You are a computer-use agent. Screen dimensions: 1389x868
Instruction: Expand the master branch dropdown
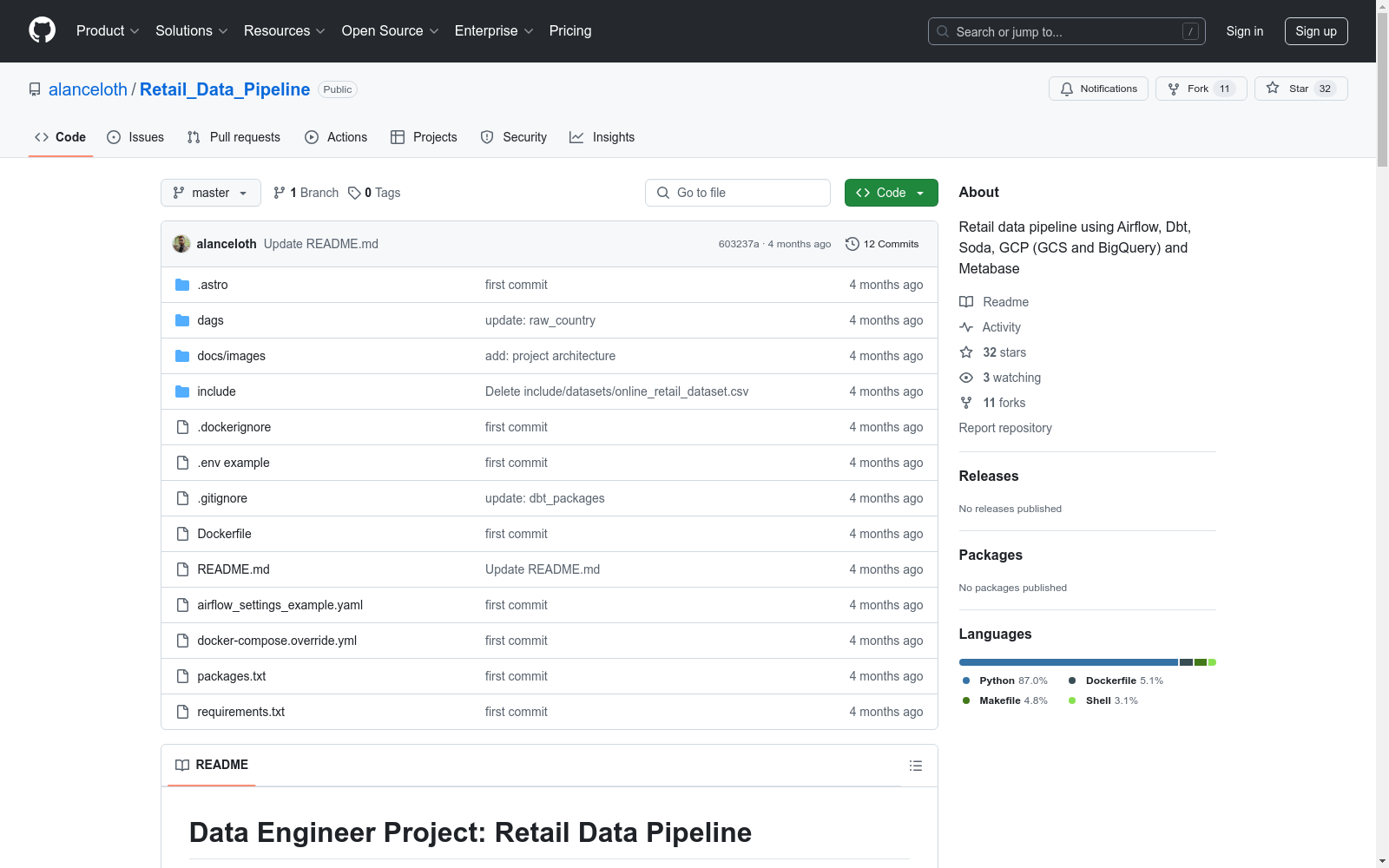point(211,193)
